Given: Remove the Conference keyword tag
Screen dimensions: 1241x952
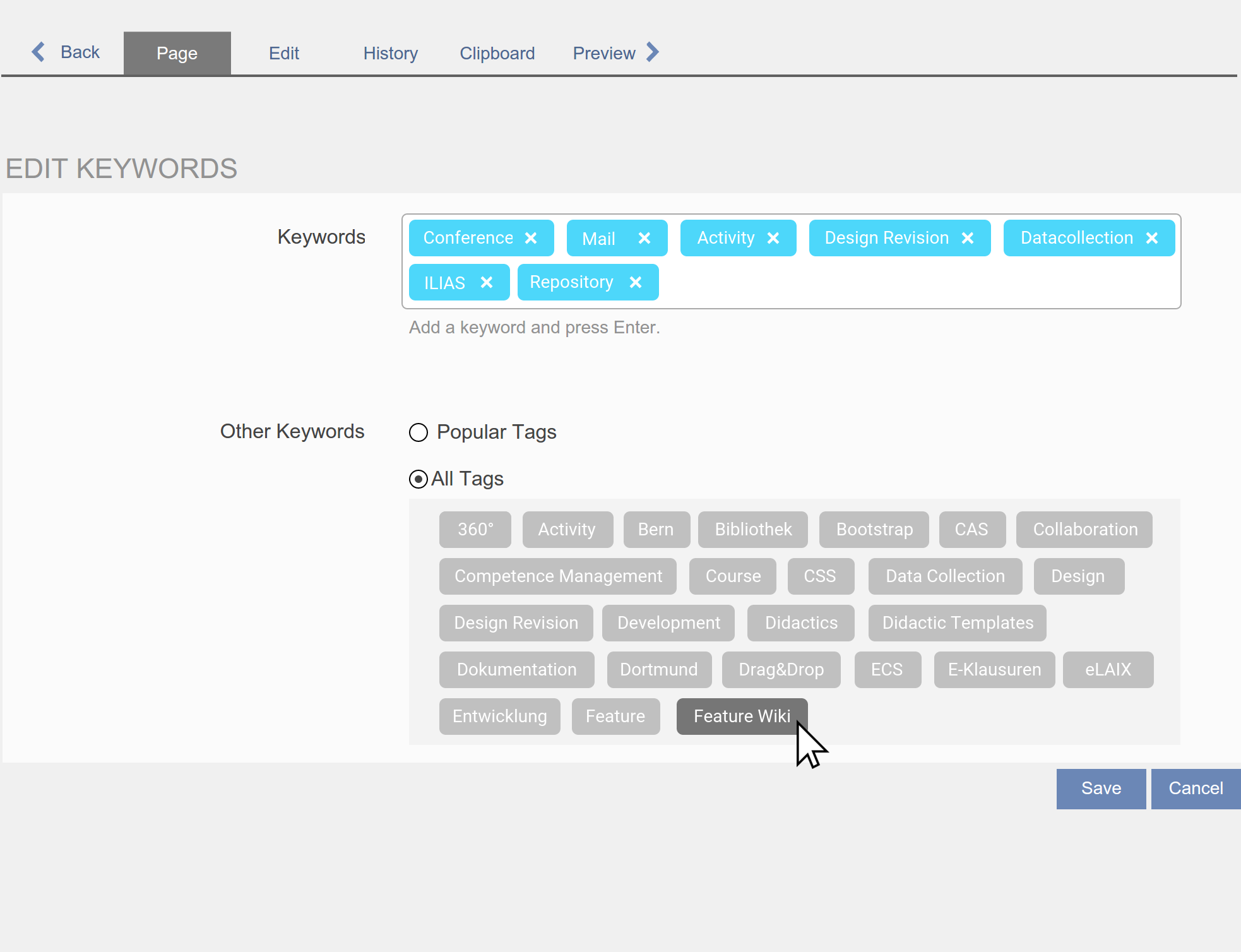Looking at the screenshot, I should [x=531, y=238].
